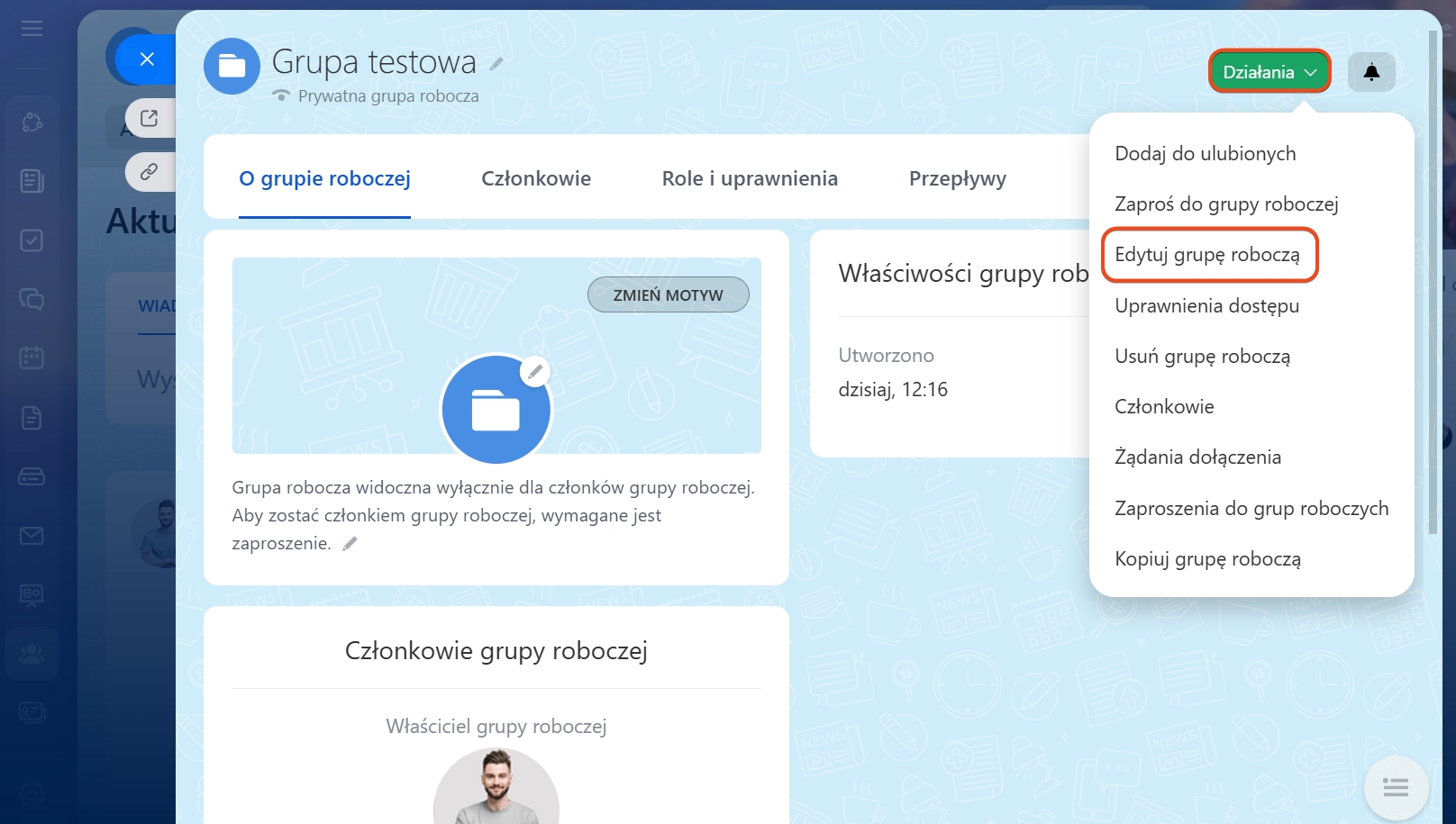Open the panel in a new window icon
1456x824 pixels.
(150, 118)
